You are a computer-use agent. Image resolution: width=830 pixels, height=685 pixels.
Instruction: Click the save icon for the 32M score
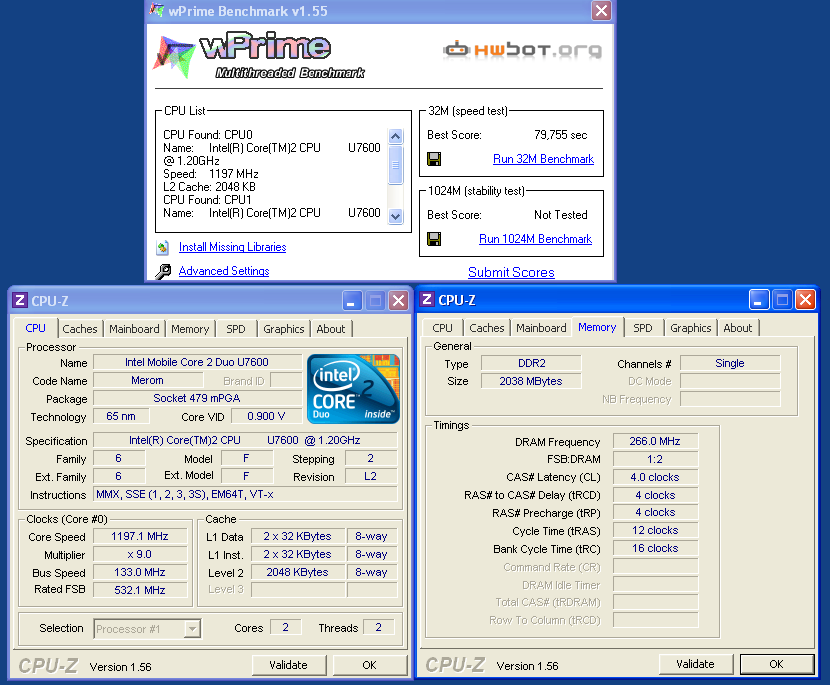434,159
